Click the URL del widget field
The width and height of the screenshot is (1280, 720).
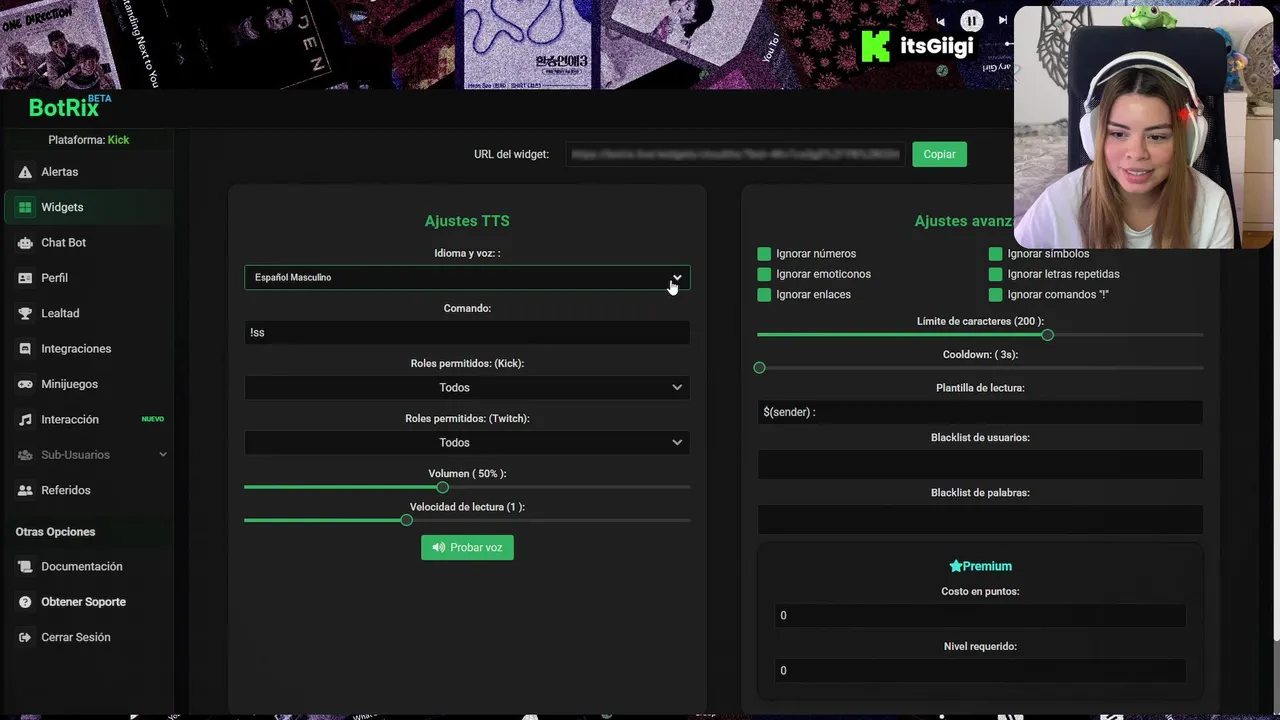click(x=735, y=154)
